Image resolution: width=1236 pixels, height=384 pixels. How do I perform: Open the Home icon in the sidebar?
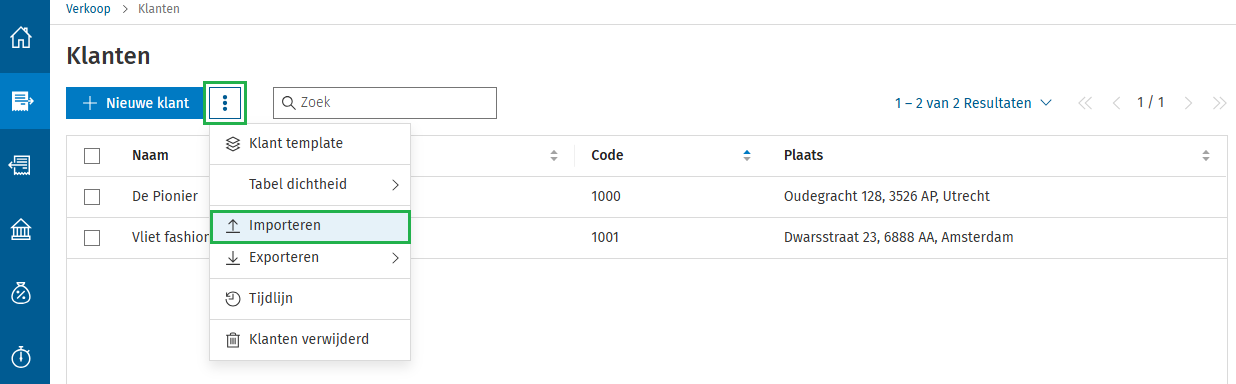(21, 38)
